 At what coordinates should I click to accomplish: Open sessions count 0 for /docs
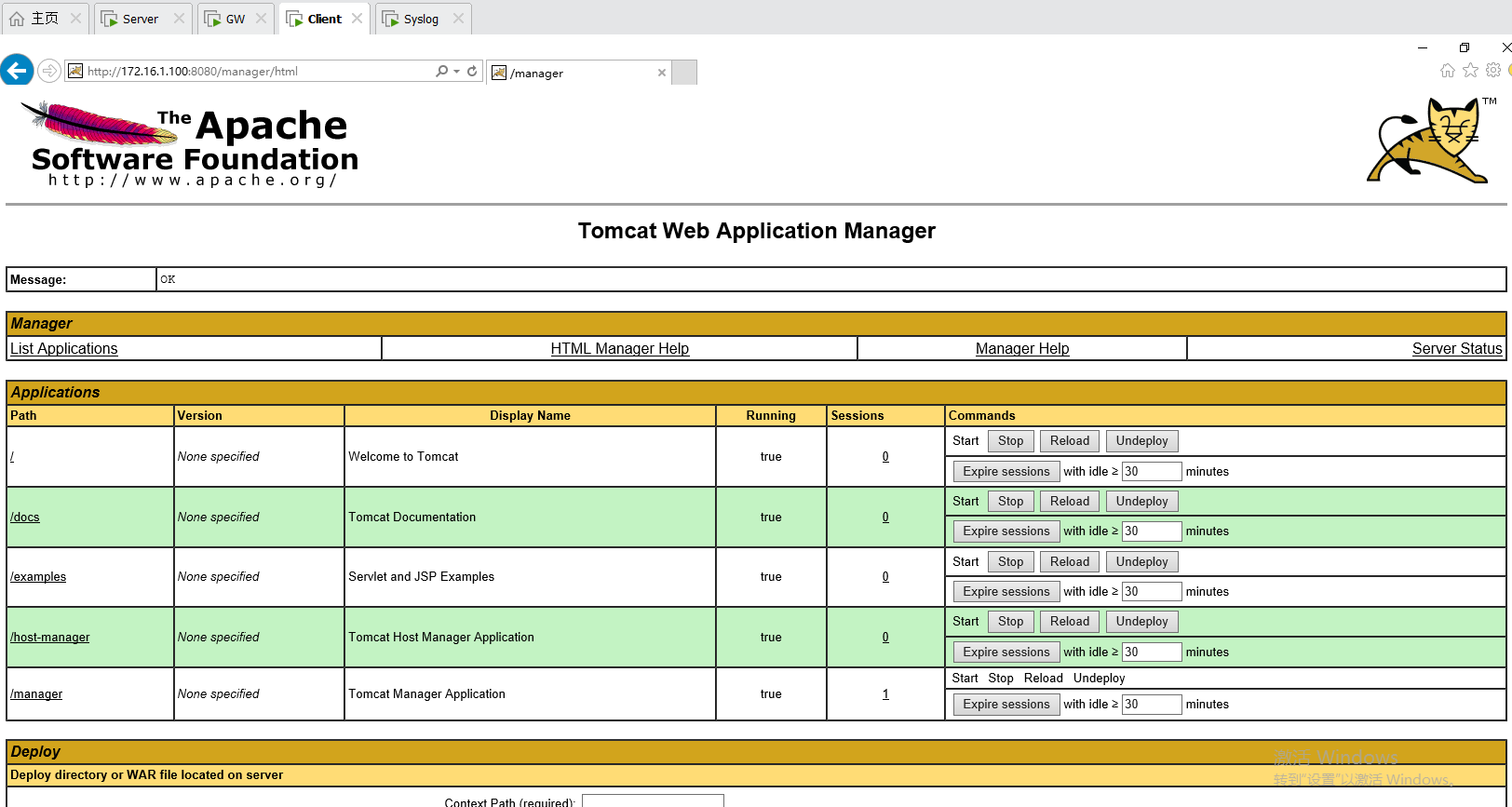[885, 517]
